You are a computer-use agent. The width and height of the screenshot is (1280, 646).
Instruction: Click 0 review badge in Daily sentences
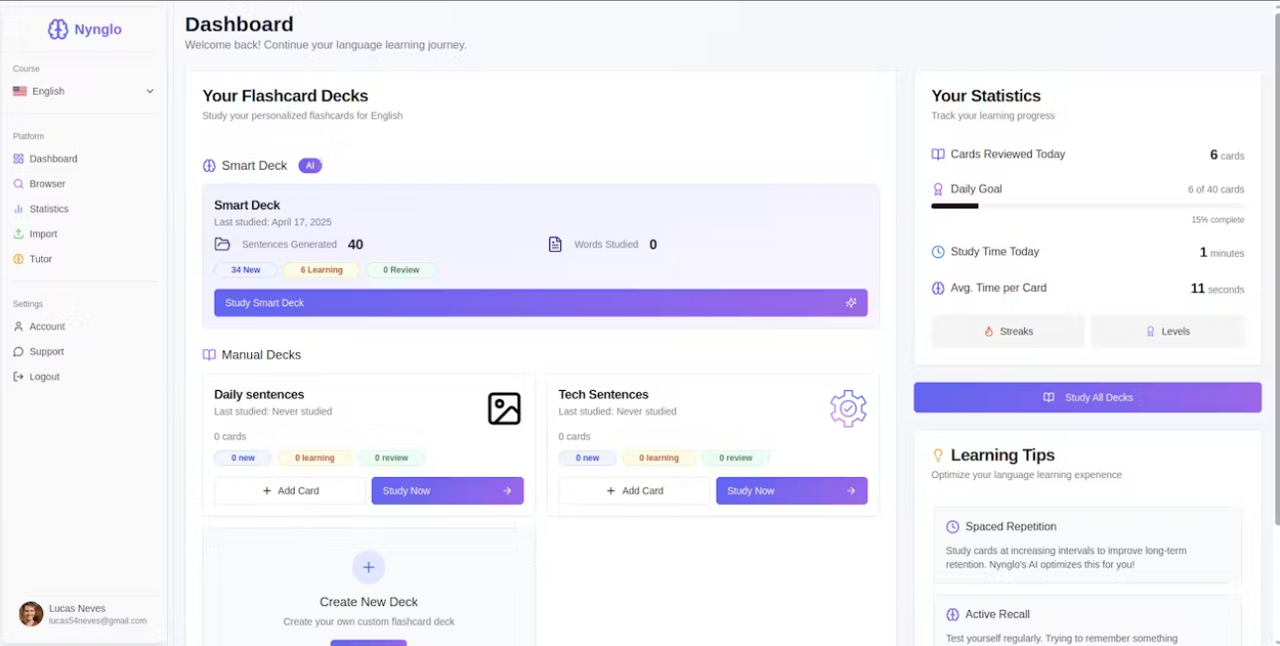(x=391, y=458)
